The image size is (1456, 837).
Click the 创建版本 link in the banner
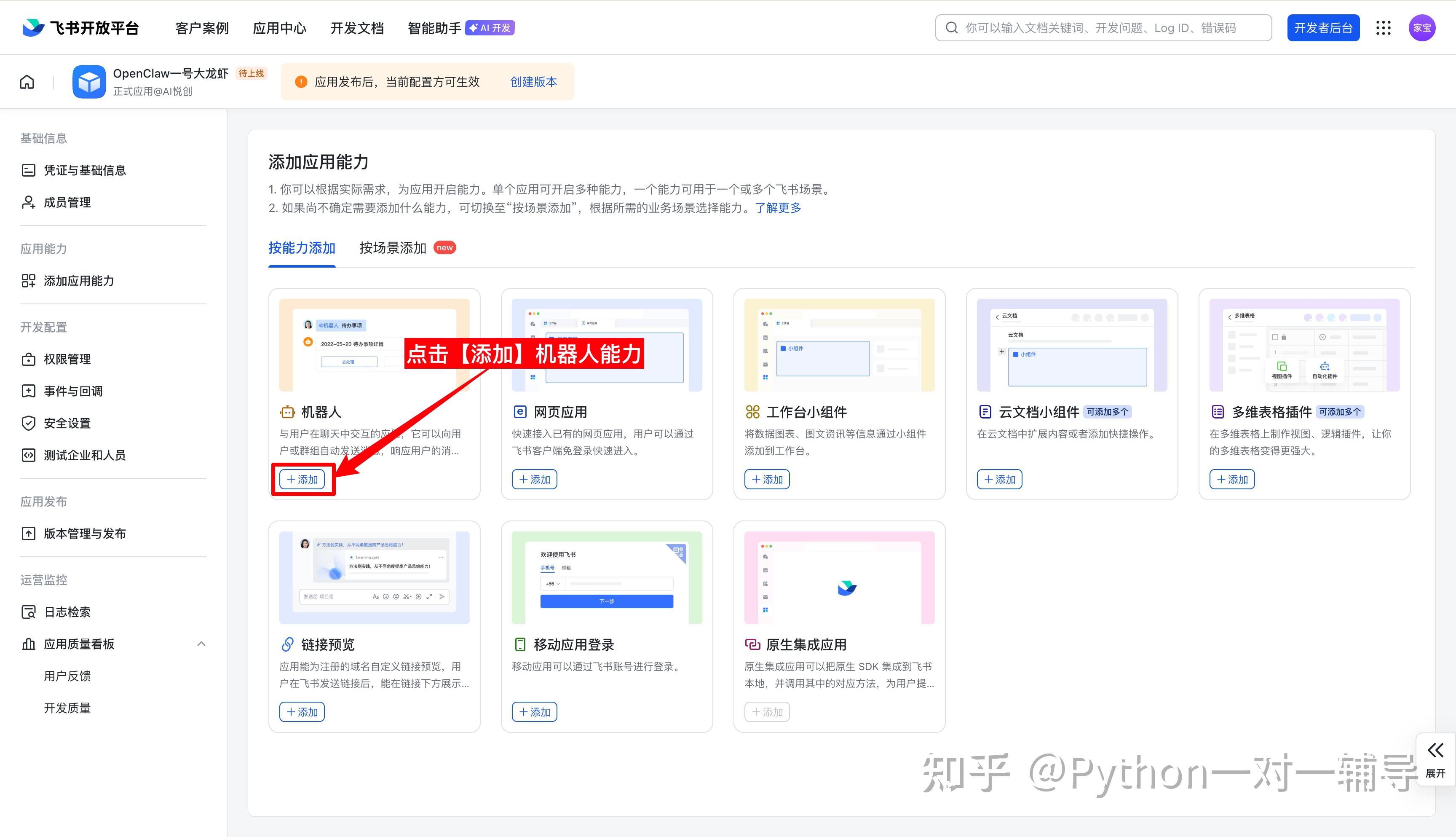(533, 82)
